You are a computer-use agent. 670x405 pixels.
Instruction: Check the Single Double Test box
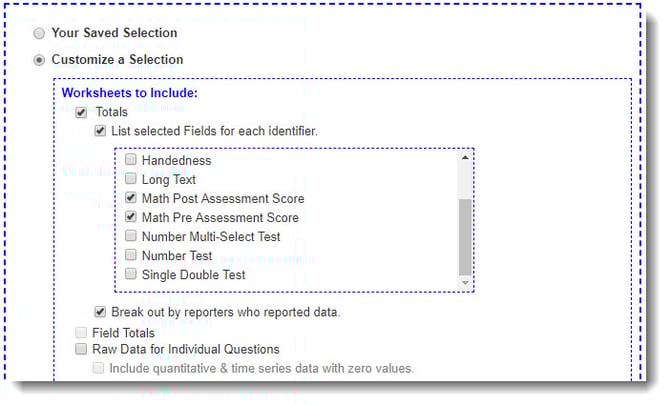click(131, 275)
